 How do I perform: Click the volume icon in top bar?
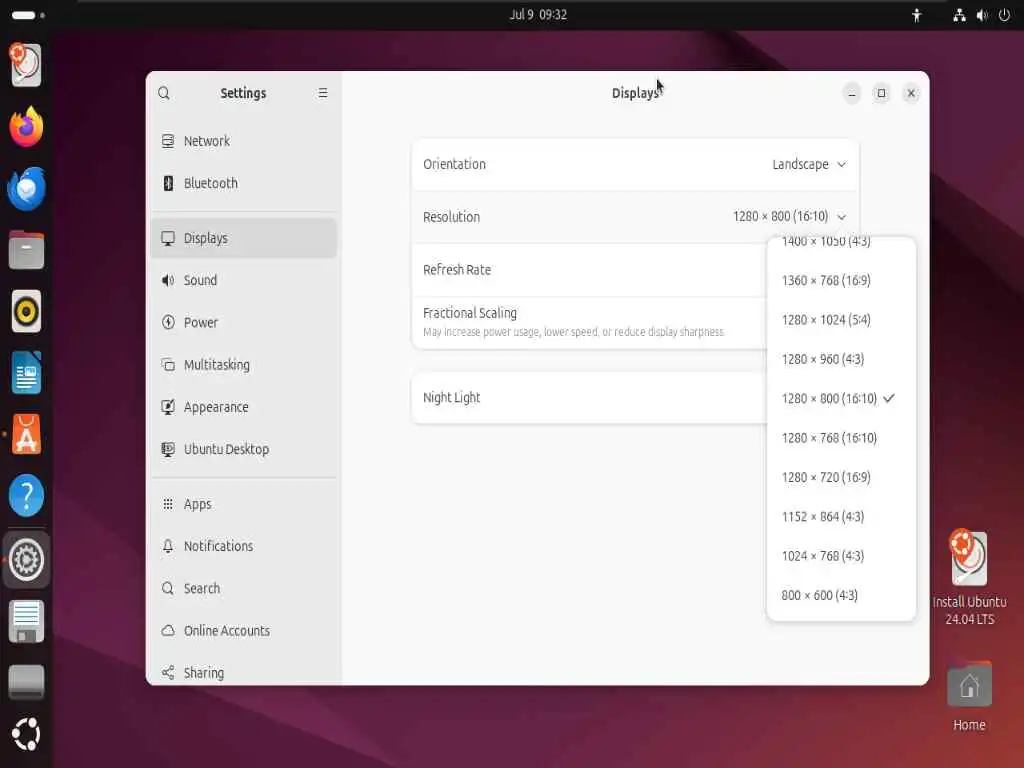click(982, 15)
